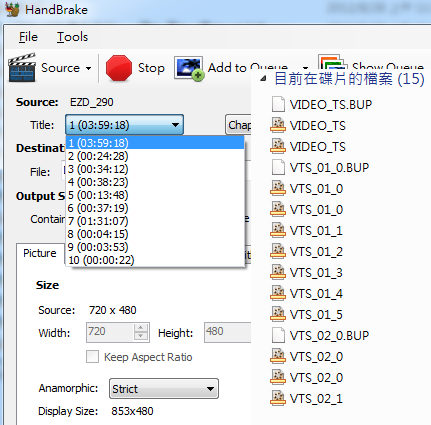The height and width of the screenshot is (425, 431).
Task: Click the VTS_01_2 video file icon
Action: click(278, 251)
